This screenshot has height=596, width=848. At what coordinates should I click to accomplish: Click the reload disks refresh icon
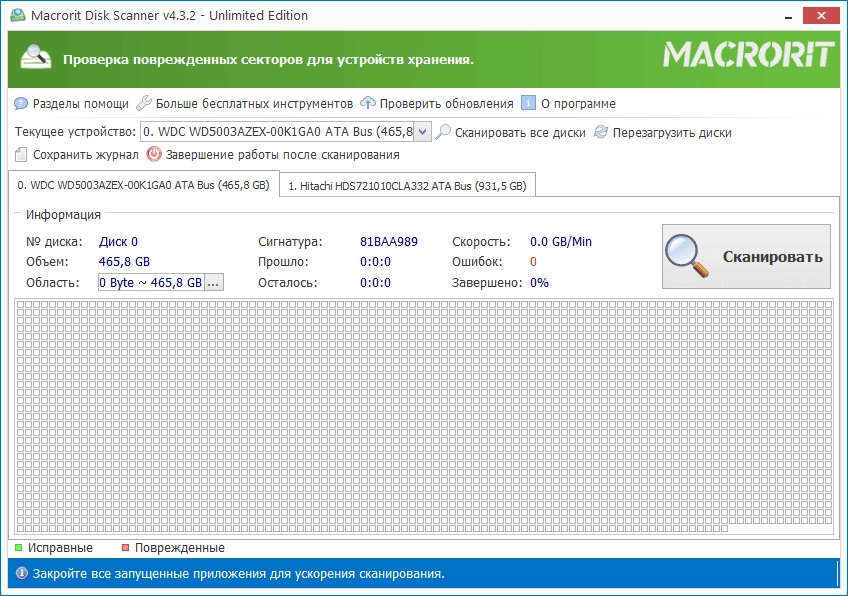click(601, 132)
